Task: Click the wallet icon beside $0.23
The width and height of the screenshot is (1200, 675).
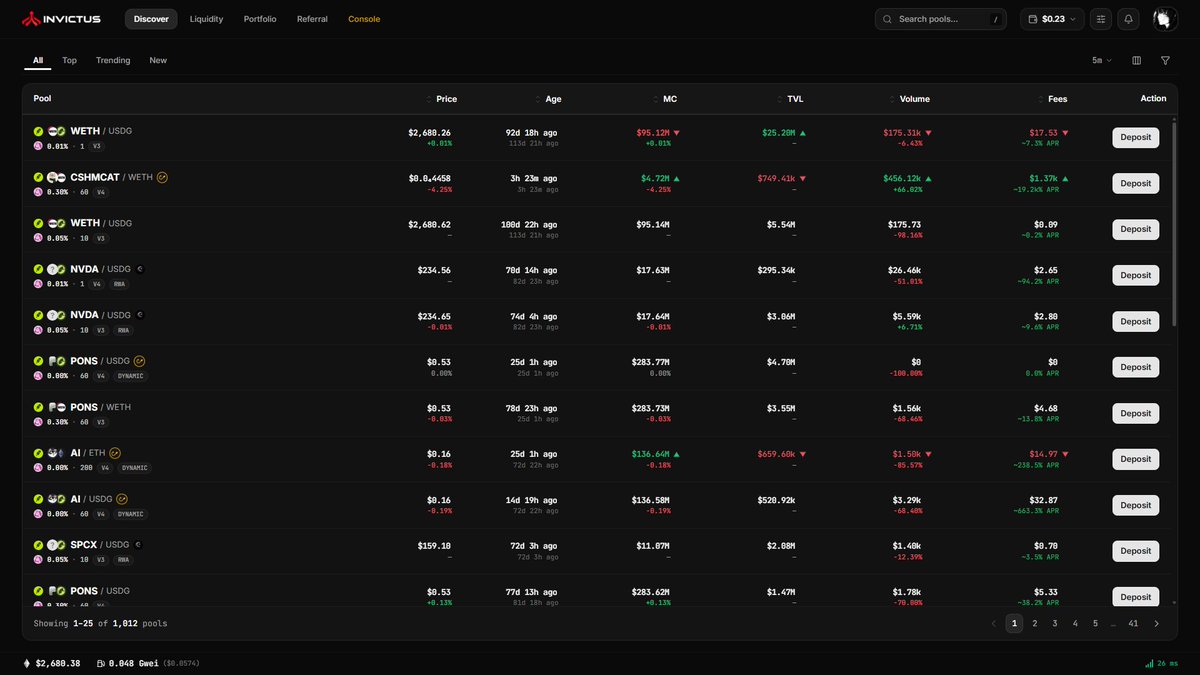Action: [x=1033, y=19]
